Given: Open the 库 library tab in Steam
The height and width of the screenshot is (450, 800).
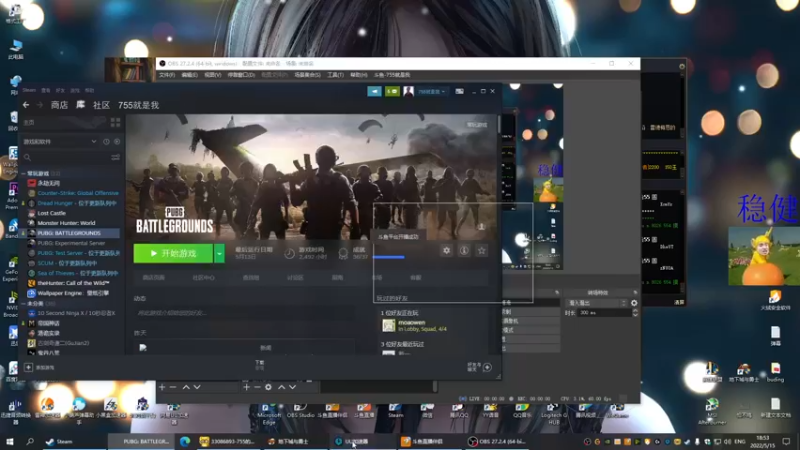Looking at the screenshot, I should point(81,105).
